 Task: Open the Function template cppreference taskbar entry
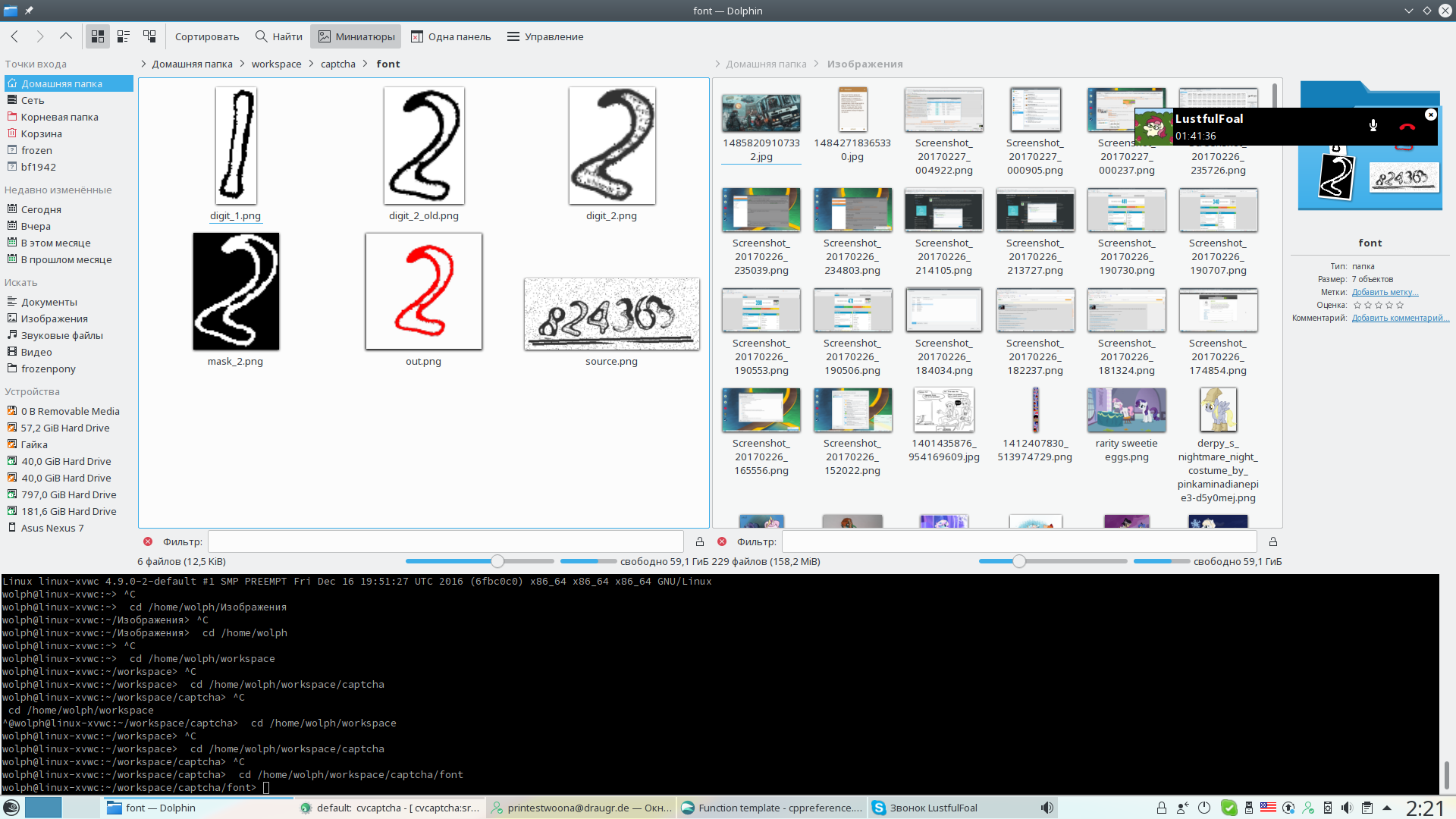(770, 808)
